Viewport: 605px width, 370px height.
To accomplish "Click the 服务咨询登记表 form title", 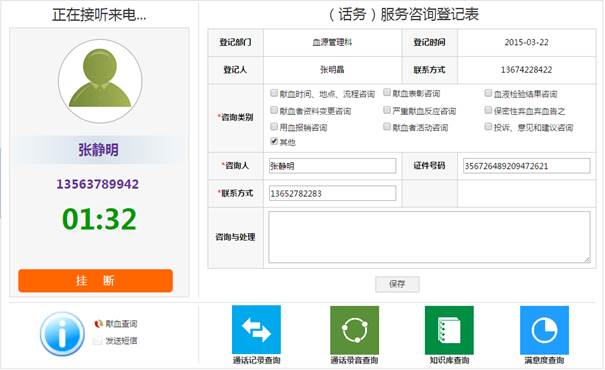I will coord(404,14).
